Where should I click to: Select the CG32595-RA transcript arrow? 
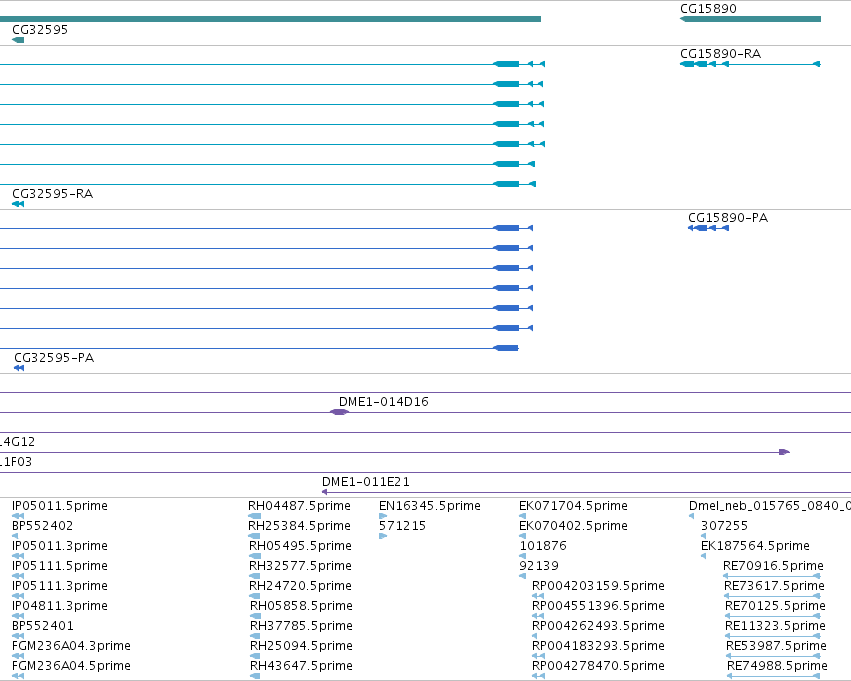18,204
